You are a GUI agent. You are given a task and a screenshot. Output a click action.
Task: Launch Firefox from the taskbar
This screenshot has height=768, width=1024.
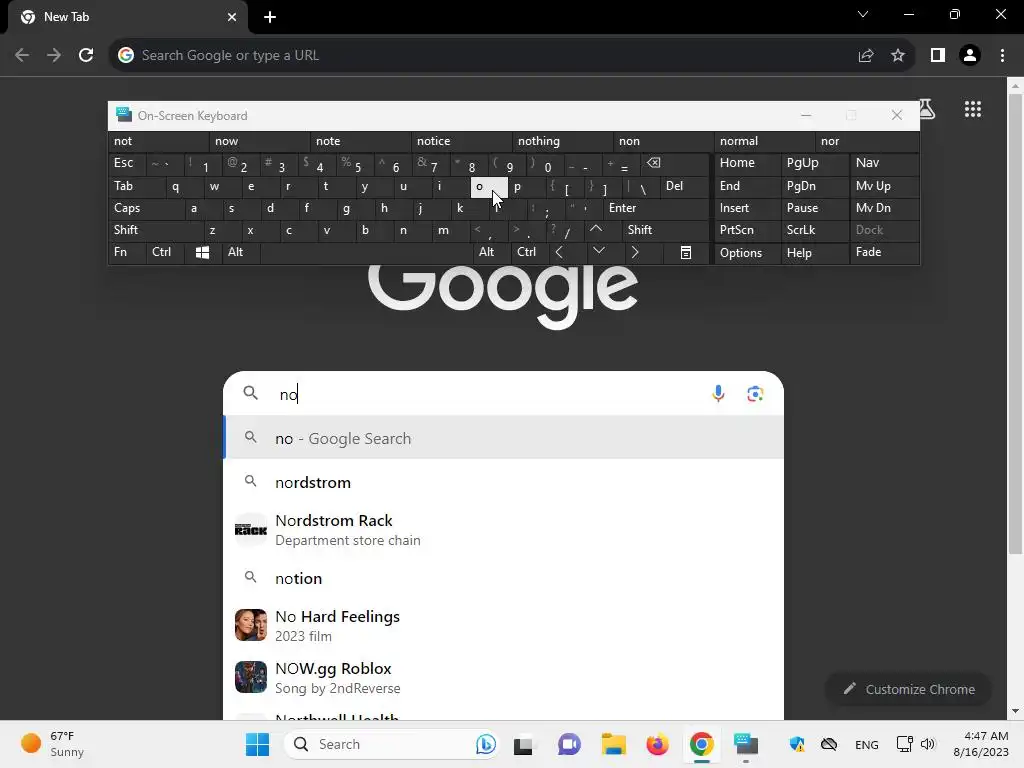(657, 744)
